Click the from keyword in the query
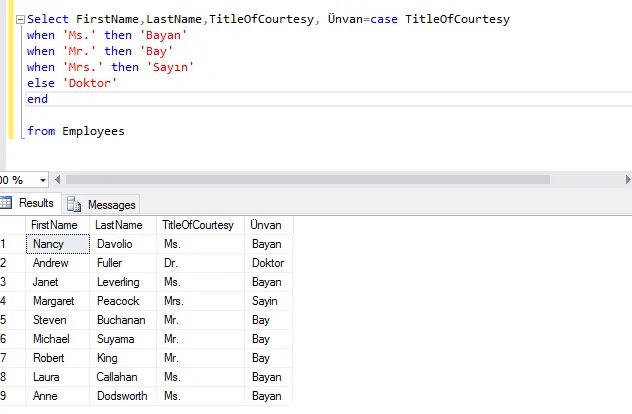This screenshot has height=414, width=632. tap(41, 131)
